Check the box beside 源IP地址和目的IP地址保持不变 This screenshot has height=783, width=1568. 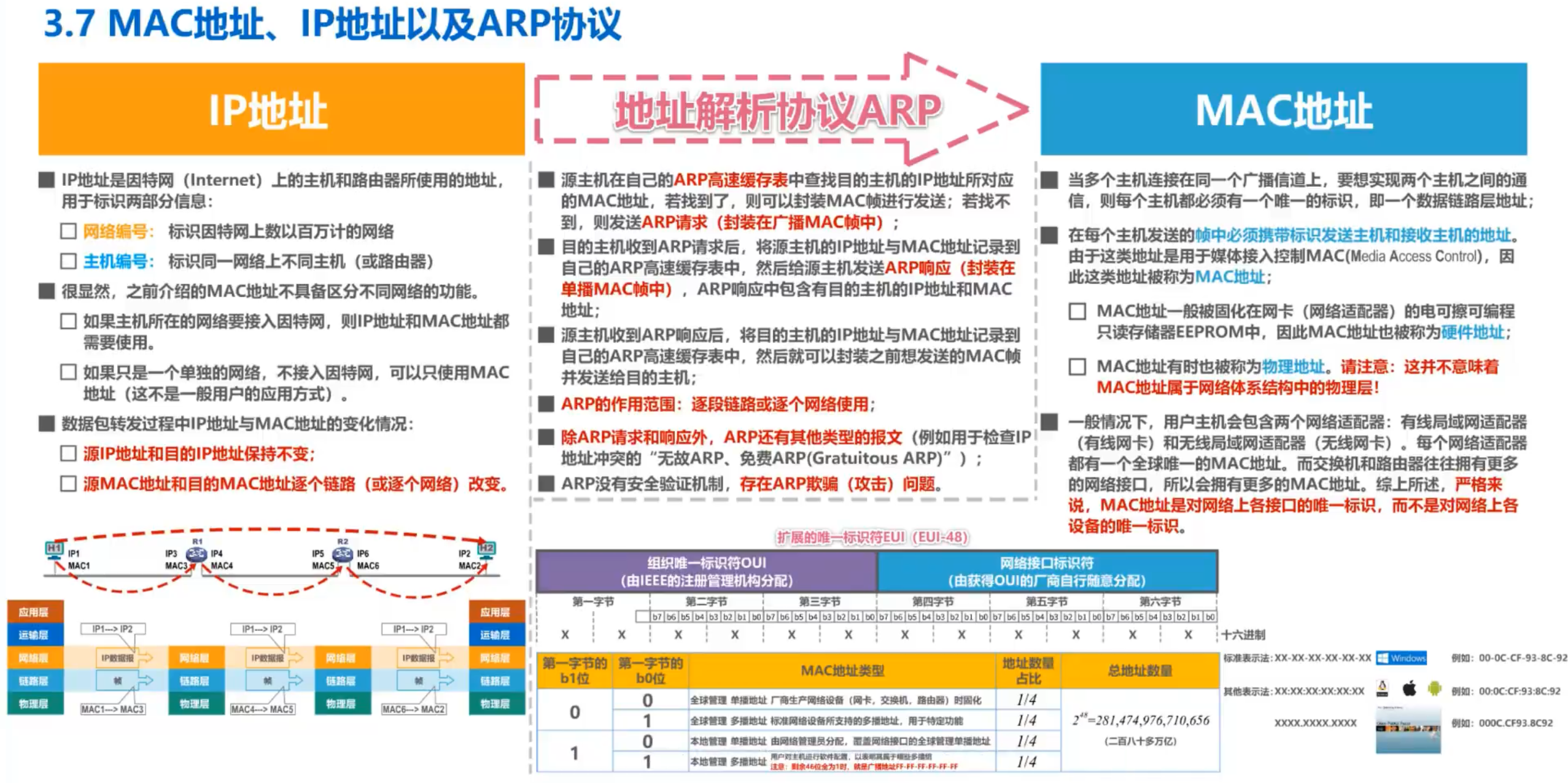68,453
